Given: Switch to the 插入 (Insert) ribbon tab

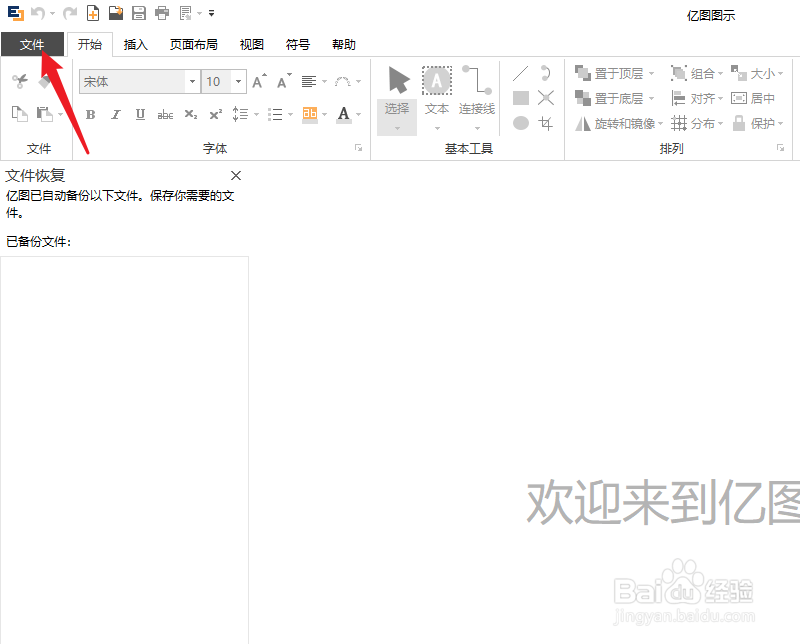Looking at the screenshot, I should pyautogui.click(x=136, y=44).
